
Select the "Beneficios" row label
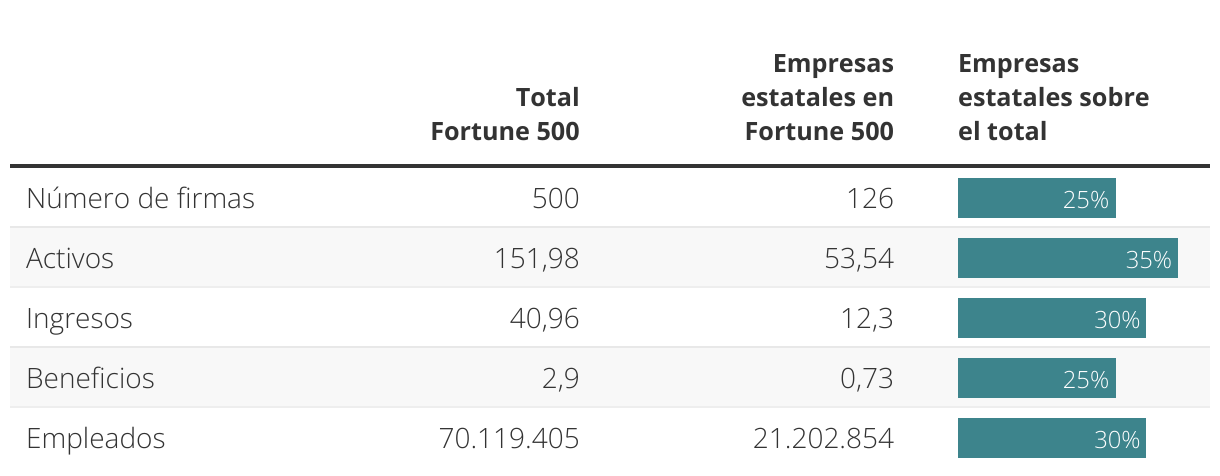(90, 379)
